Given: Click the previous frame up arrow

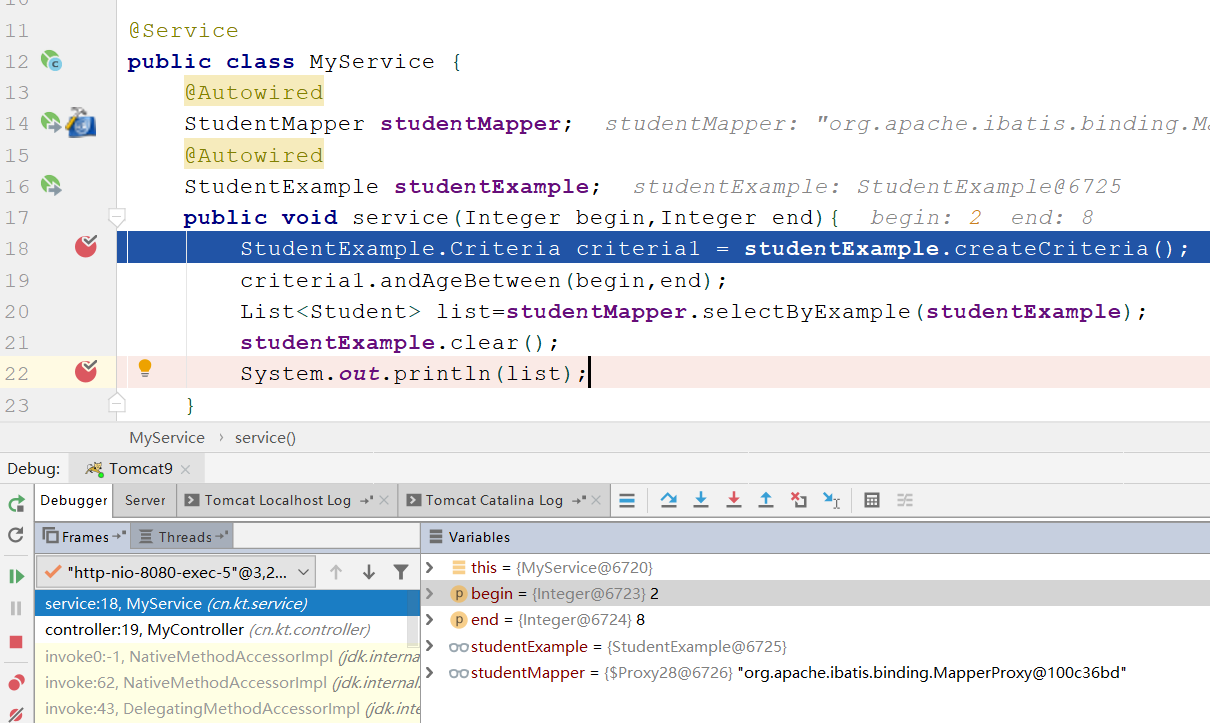Looking at the screenshot, I should tap(336, 572).
